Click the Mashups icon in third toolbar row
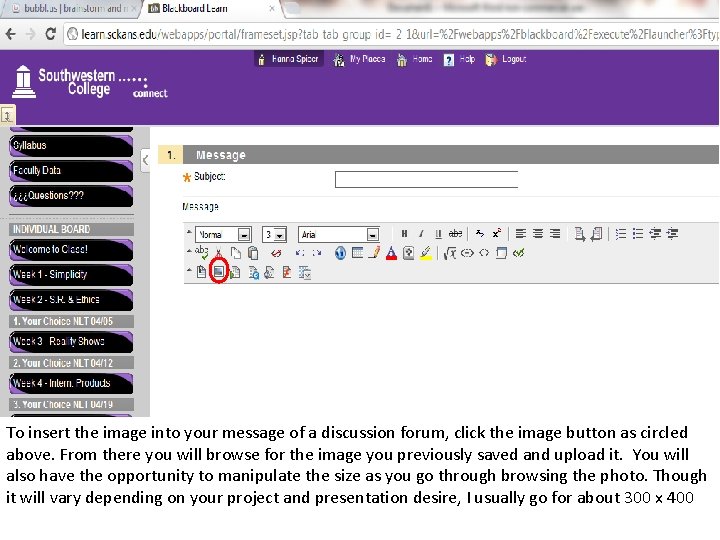This screenshot has height=540, width=720. (304, 272)
